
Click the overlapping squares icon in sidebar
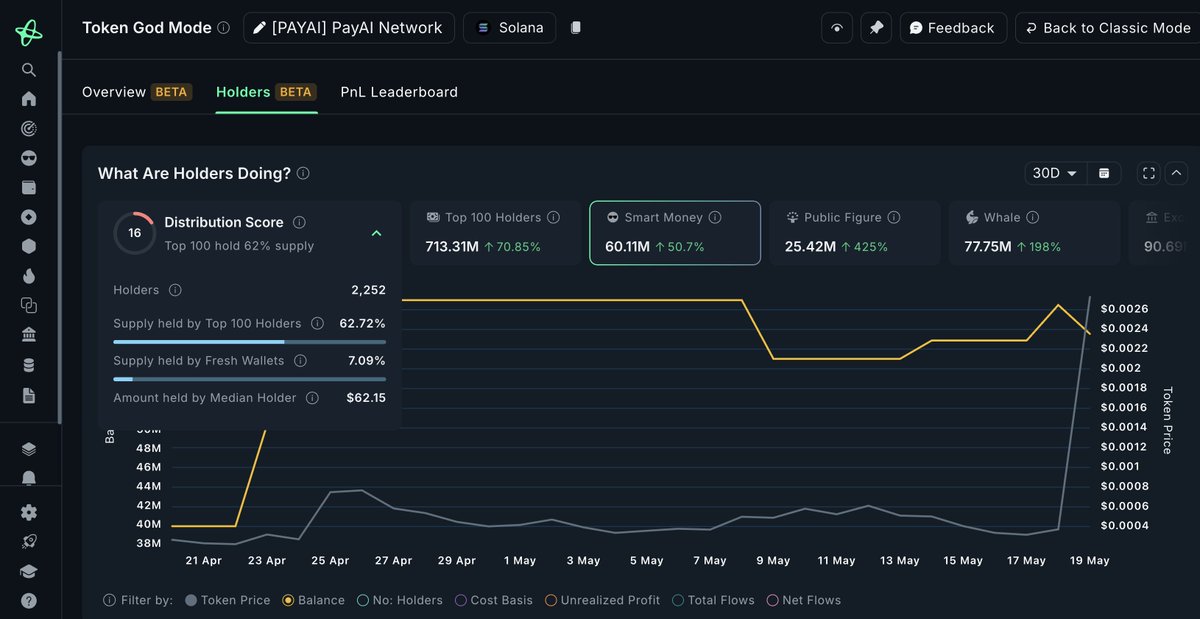pos(29,306)
